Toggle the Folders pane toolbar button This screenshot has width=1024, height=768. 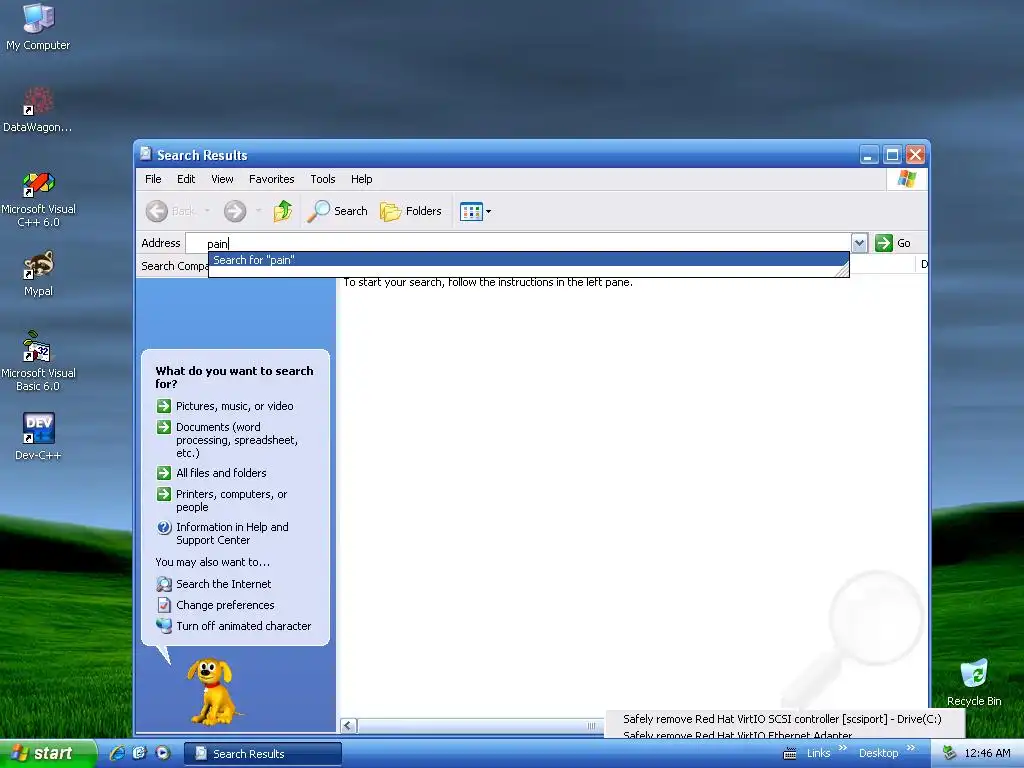click(x=411, y=211)
